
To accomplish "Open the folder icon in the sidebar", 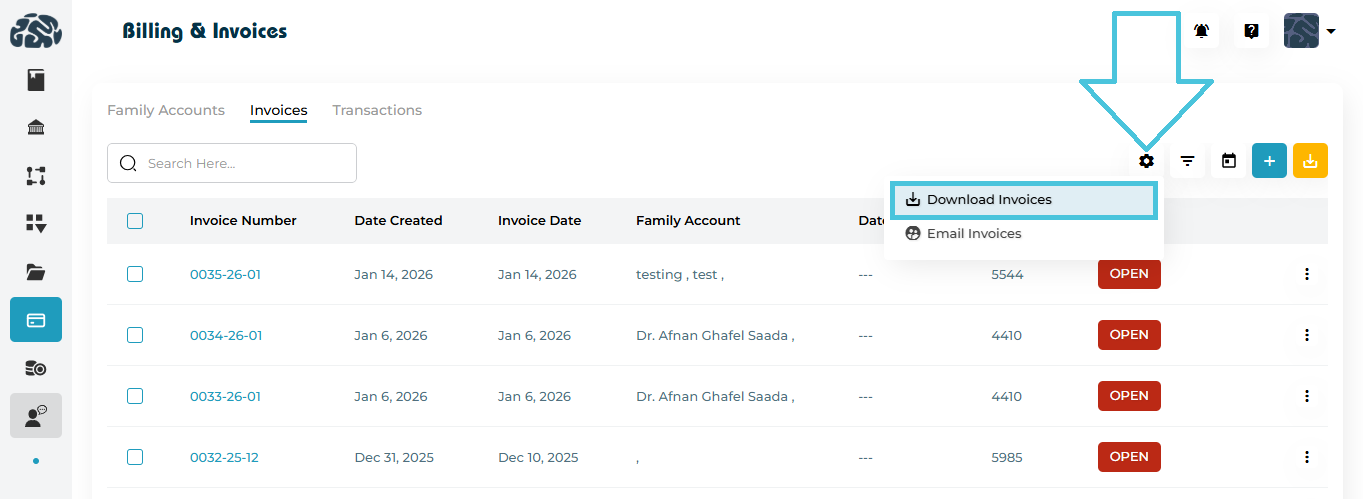I will (x=36, y=271).
